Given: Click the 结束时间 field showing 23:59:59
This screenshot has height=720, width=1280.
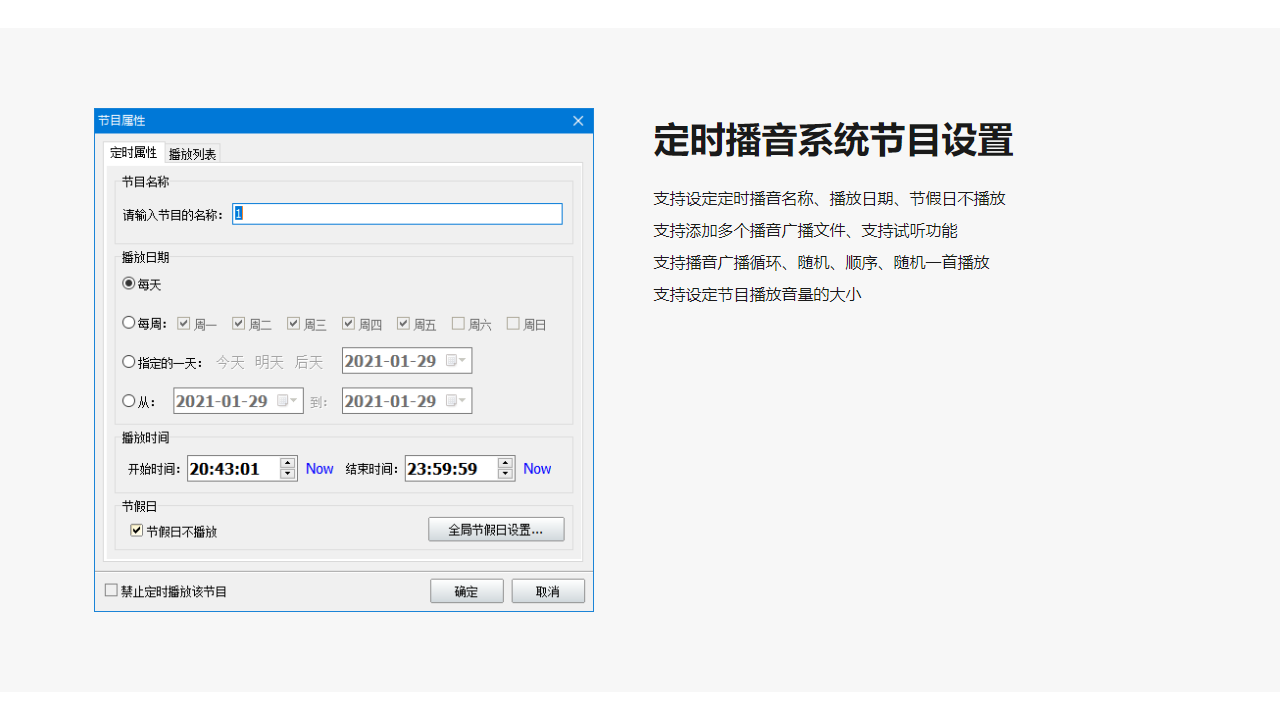Looking at the screenshot, I should tap(451, 468).
